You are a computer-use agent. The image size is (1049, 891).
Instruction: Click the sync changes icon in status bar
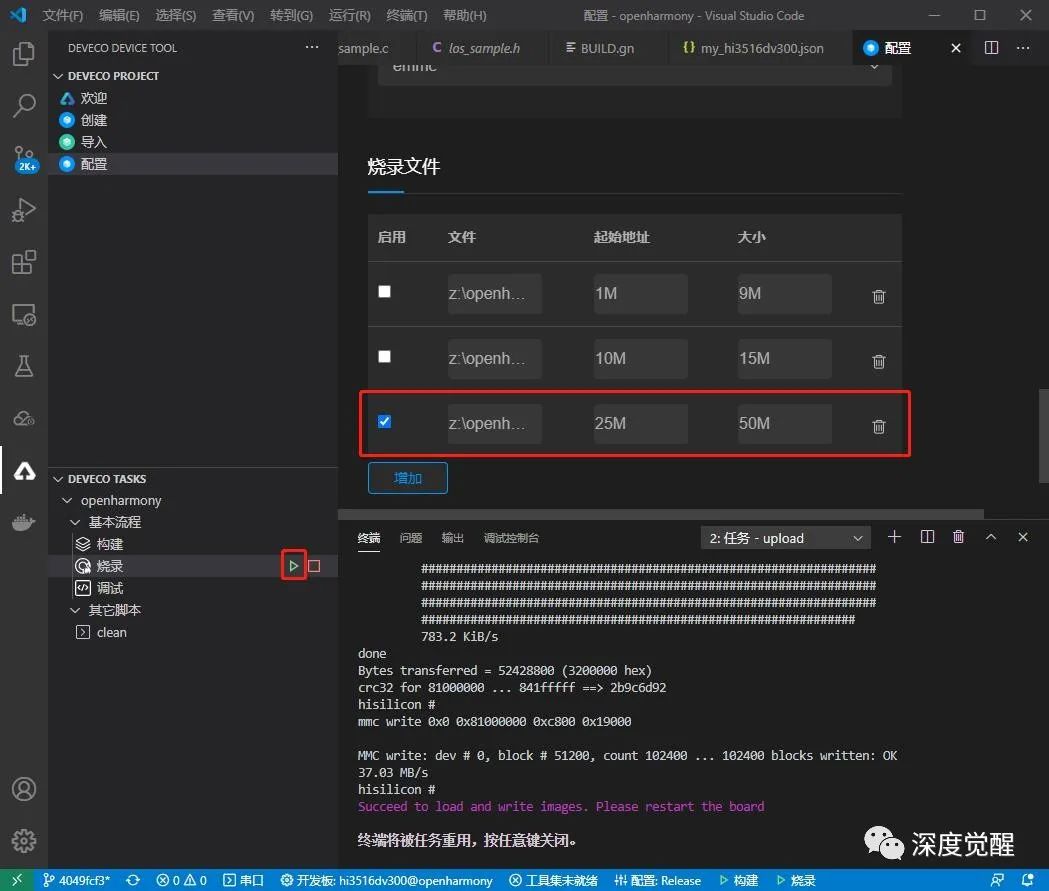(x=132, y=880)
